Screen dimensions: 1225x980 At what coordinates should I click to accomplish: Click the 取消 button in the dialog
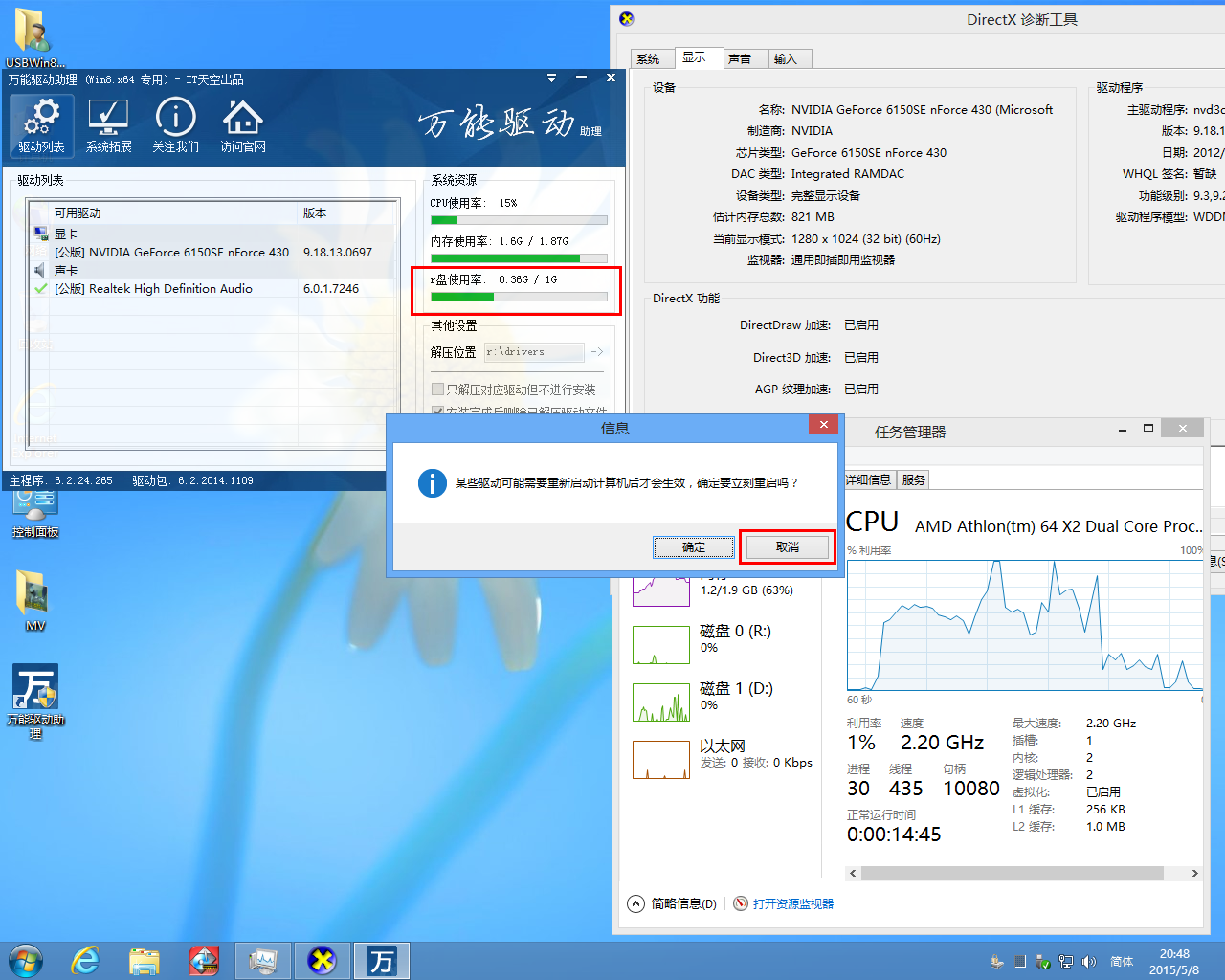(x=788, y=547)
